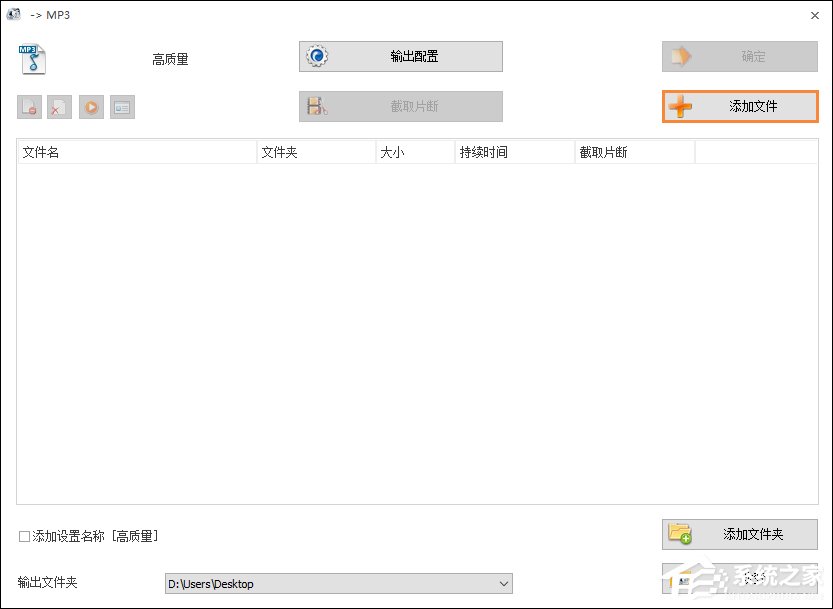Click the gear icon on 输出配置 button
Image resolution: width=833 pixels, height=609 pixels.
317,56
